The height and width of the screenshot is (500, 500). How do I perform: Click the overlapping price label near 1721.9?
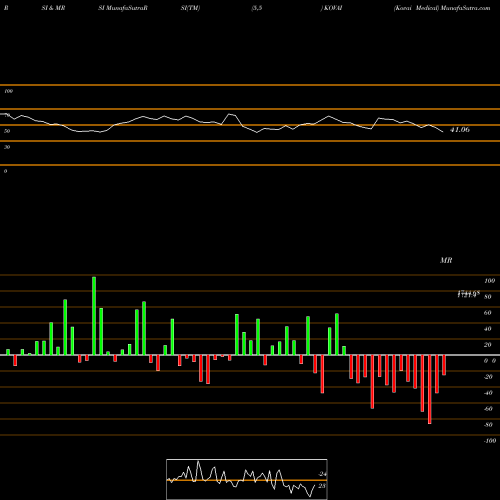coord(468,294)
